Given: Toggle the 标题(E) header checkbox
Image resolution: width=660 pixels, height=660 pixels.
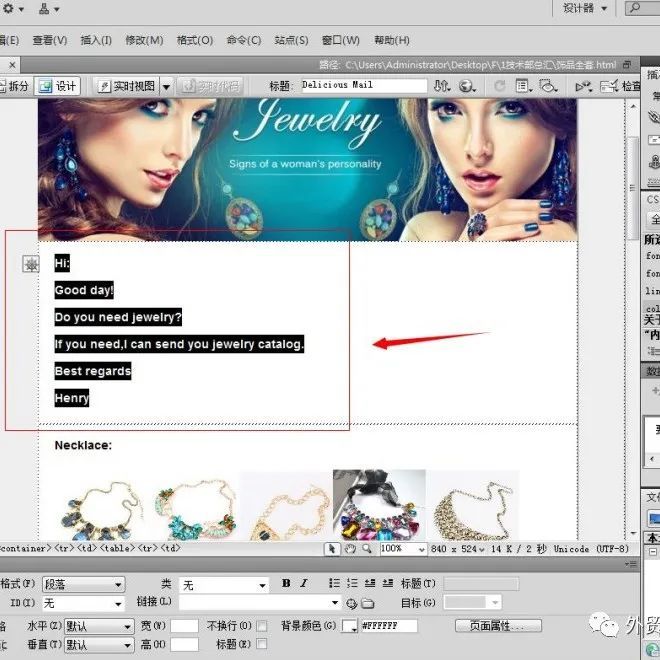Looking at the screenshot, I should (x=261, y=644).
